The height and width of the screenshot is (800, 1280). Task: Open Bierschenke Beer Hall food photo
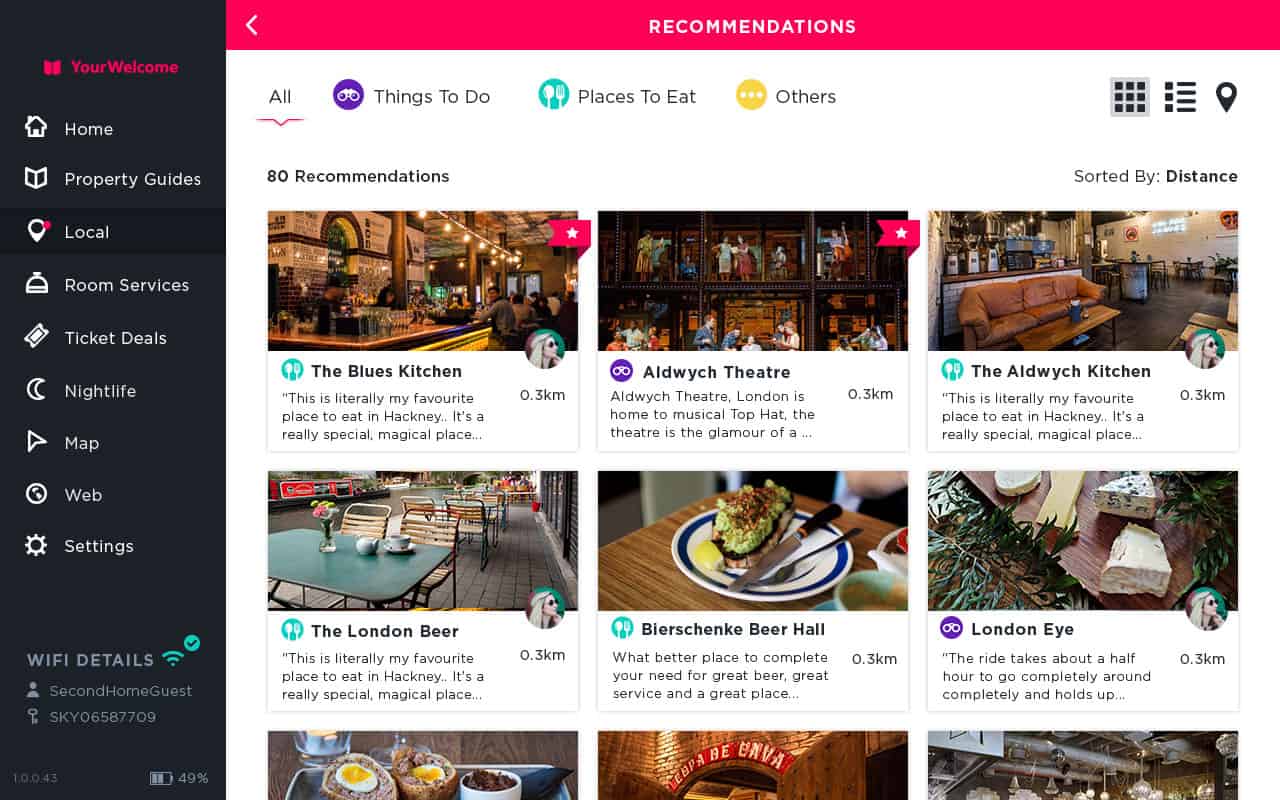point(753,541)
